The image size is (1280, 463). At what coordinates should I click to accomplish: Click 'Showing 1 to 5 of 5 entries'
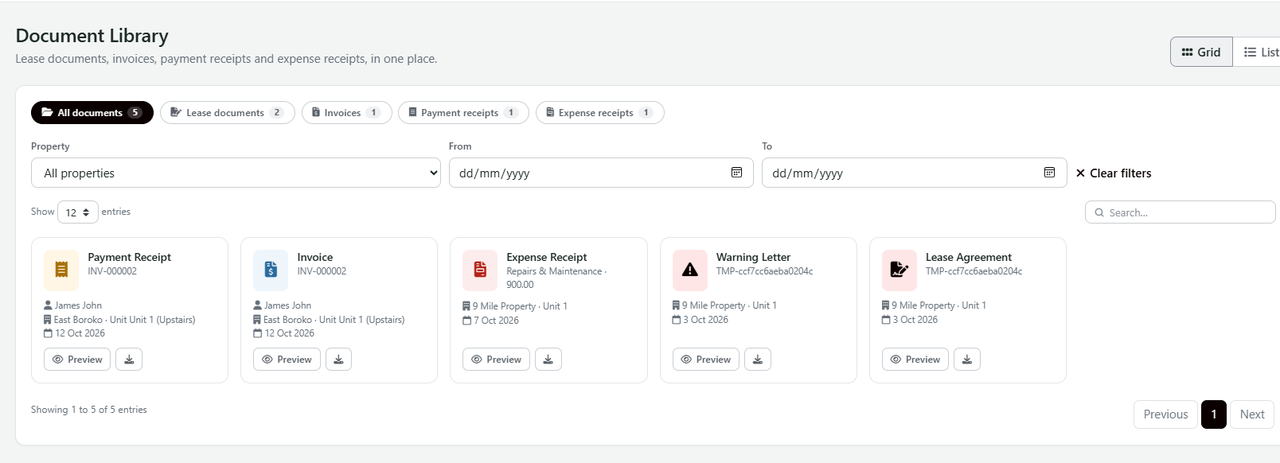(x=89, y=409)
